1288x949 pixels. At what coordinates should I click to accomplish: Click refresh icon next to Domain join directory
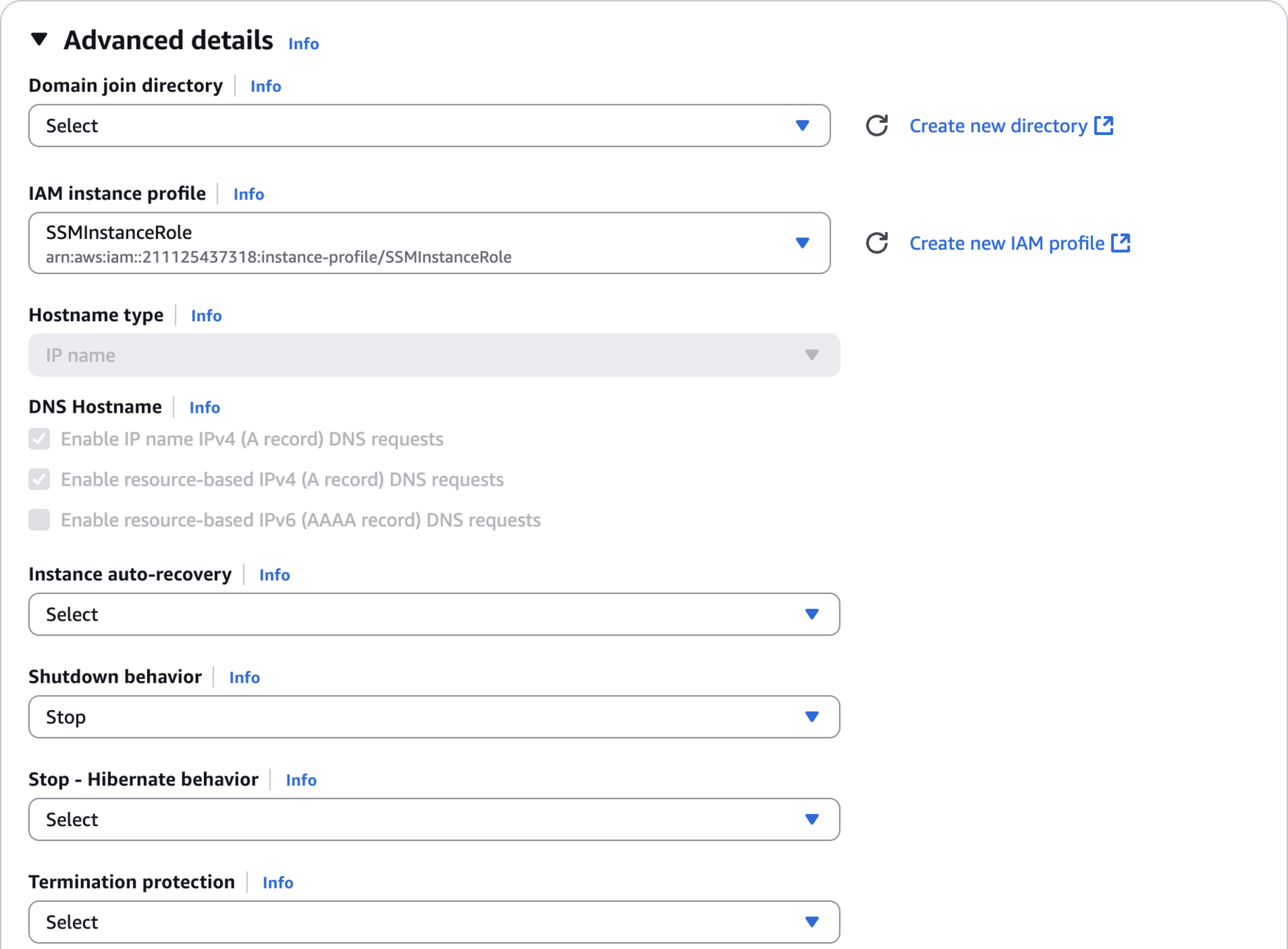(877, 126)
